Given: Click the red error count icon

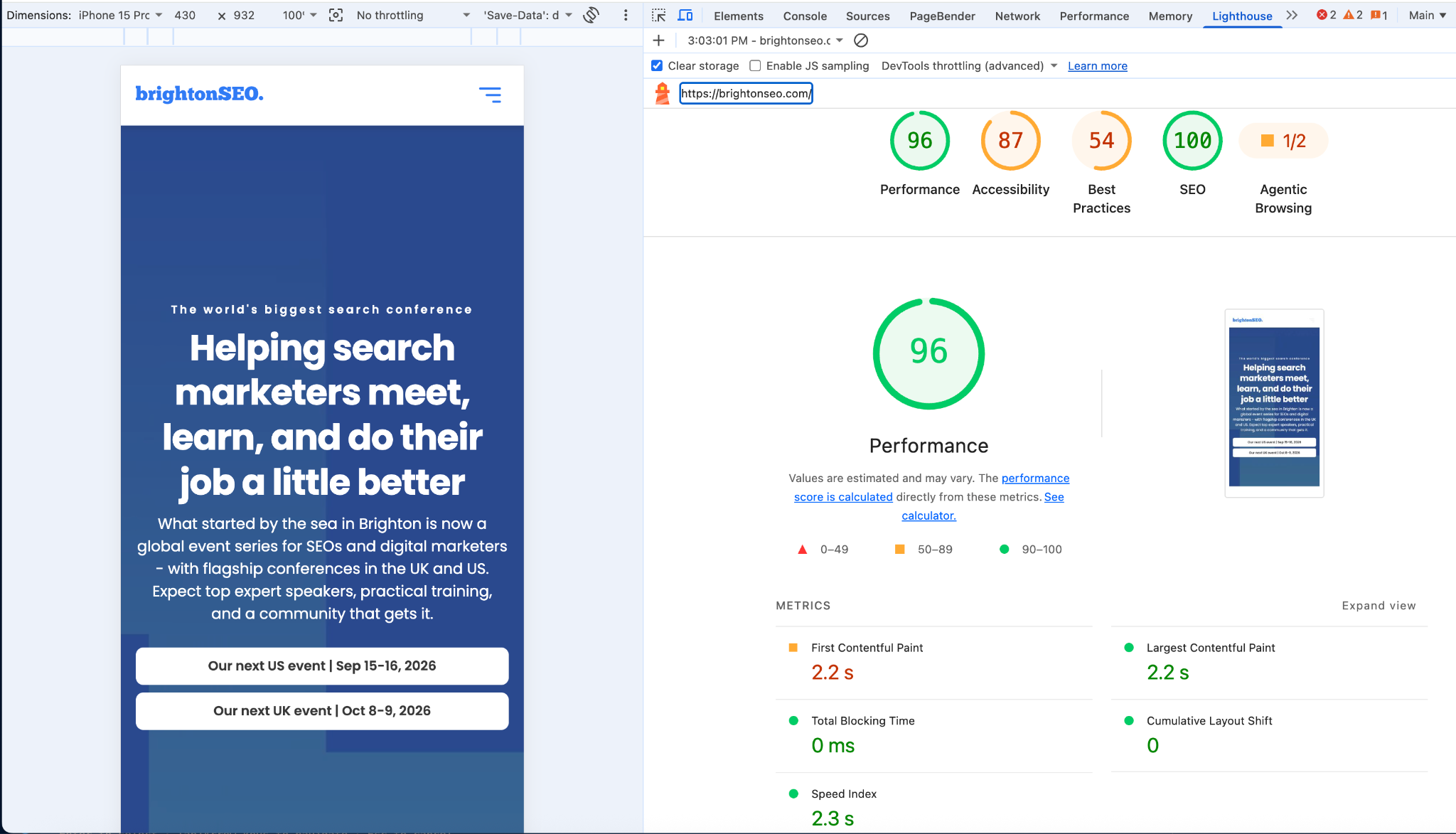Looking at the screenshot, I should point(1322,15).
